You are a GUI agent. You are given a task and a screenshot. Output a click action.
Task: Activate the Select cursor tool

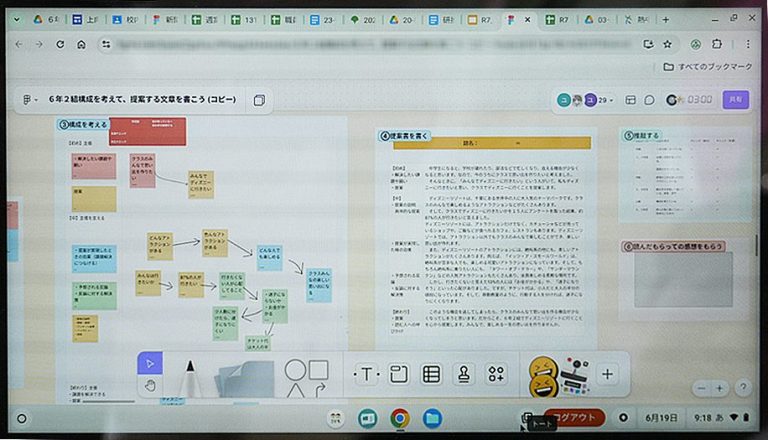tap(150, 363)
